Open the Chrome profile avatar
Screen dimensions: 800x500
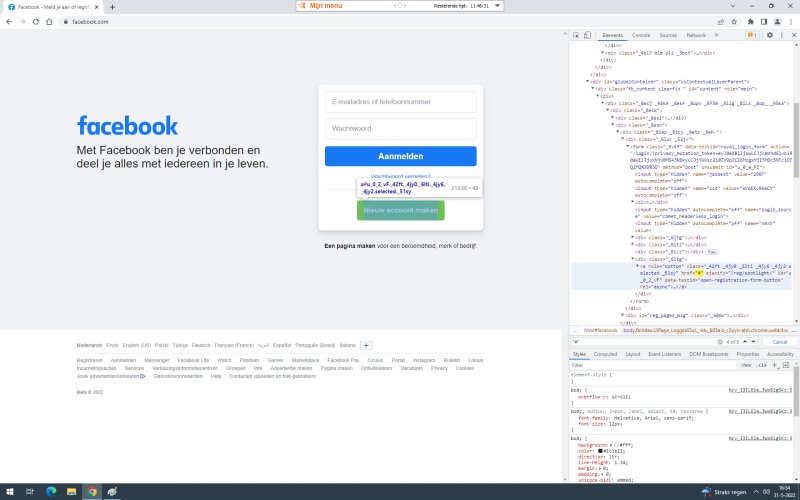[777, 22]
